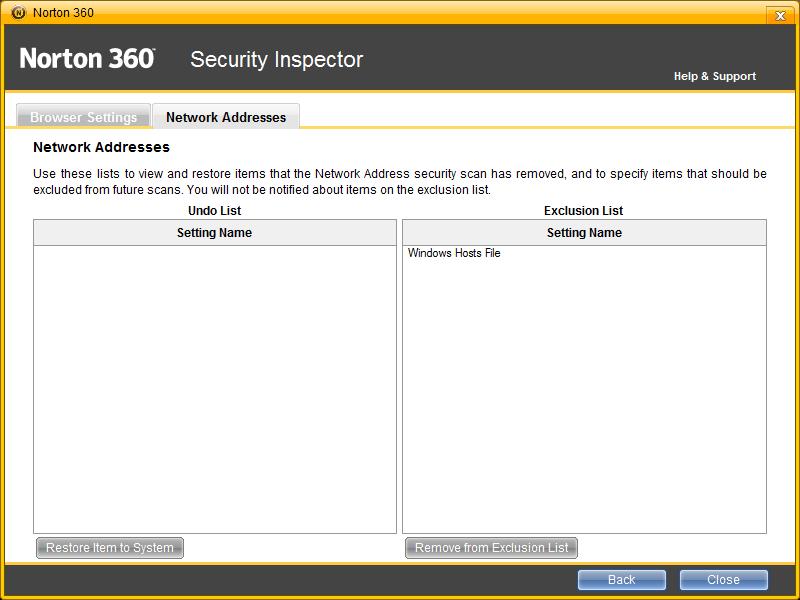Screen dimensions: 800x600
Task: Click the Close button at the bottom
Action: click(x=723, y=580)
